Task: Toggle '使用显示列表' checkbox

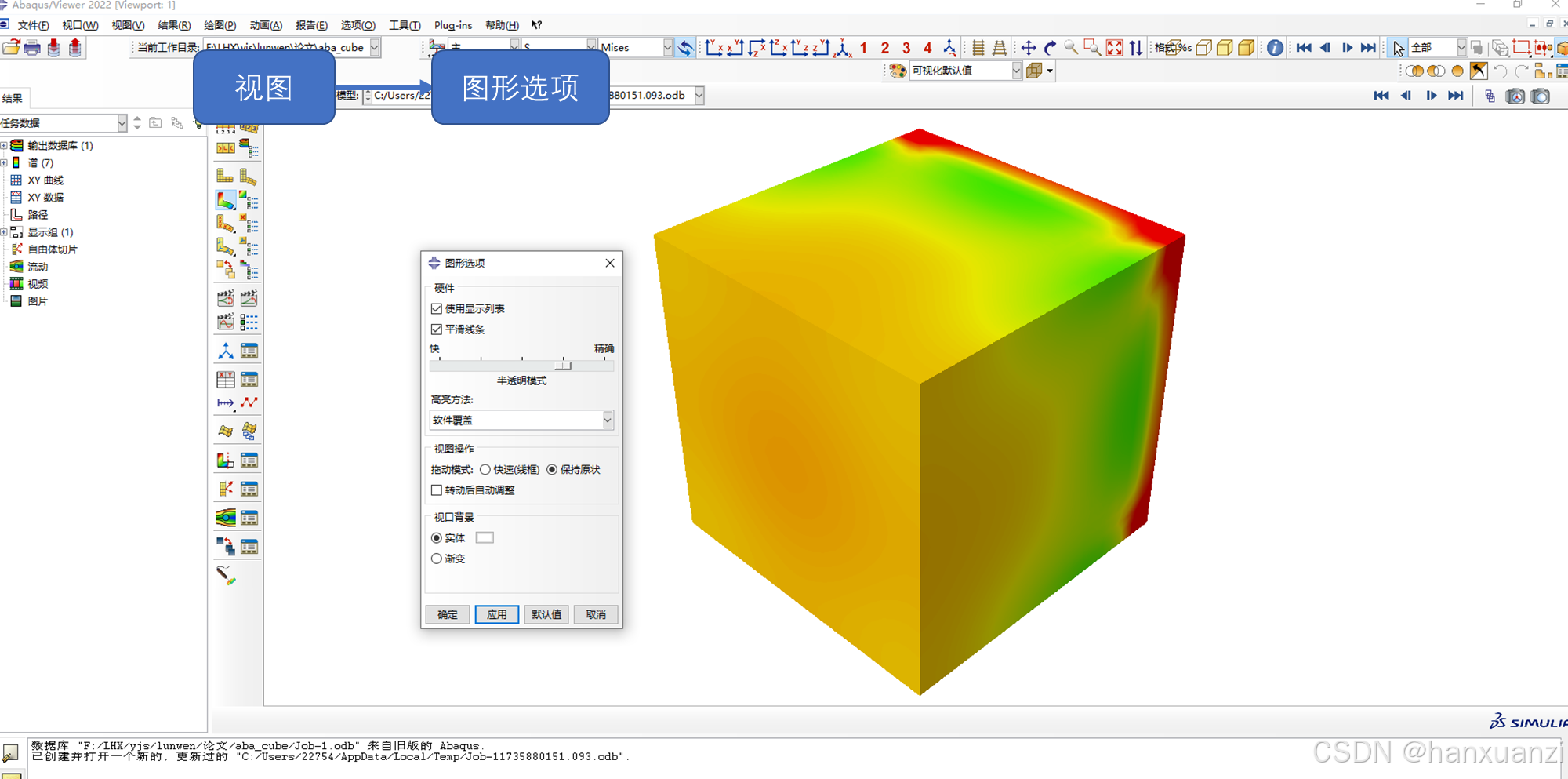Action: click(x=437, y=309)
